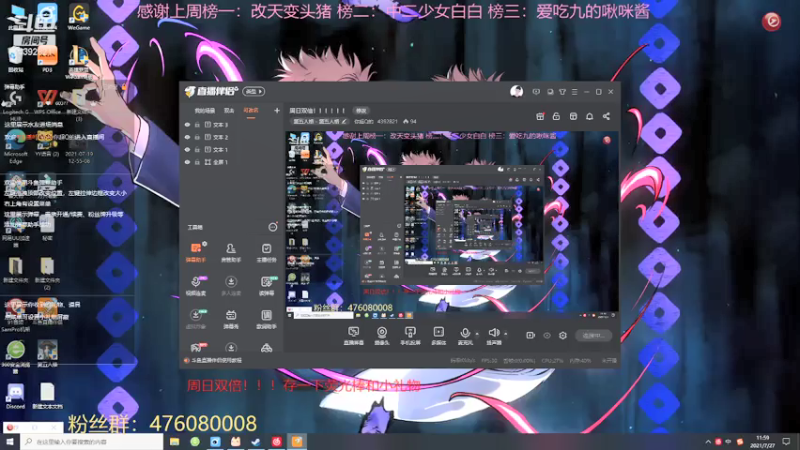Open the tool icon with green NEW badge

point(266,286)
